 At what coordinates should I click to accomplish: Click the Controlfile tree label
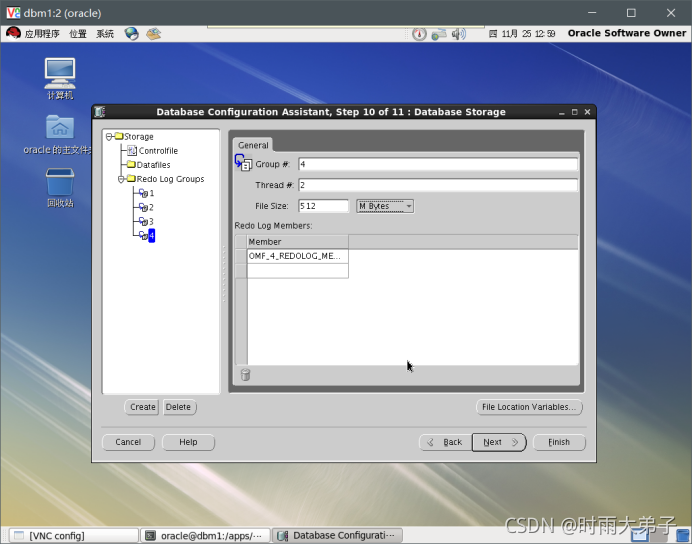[x=158, y=151]
